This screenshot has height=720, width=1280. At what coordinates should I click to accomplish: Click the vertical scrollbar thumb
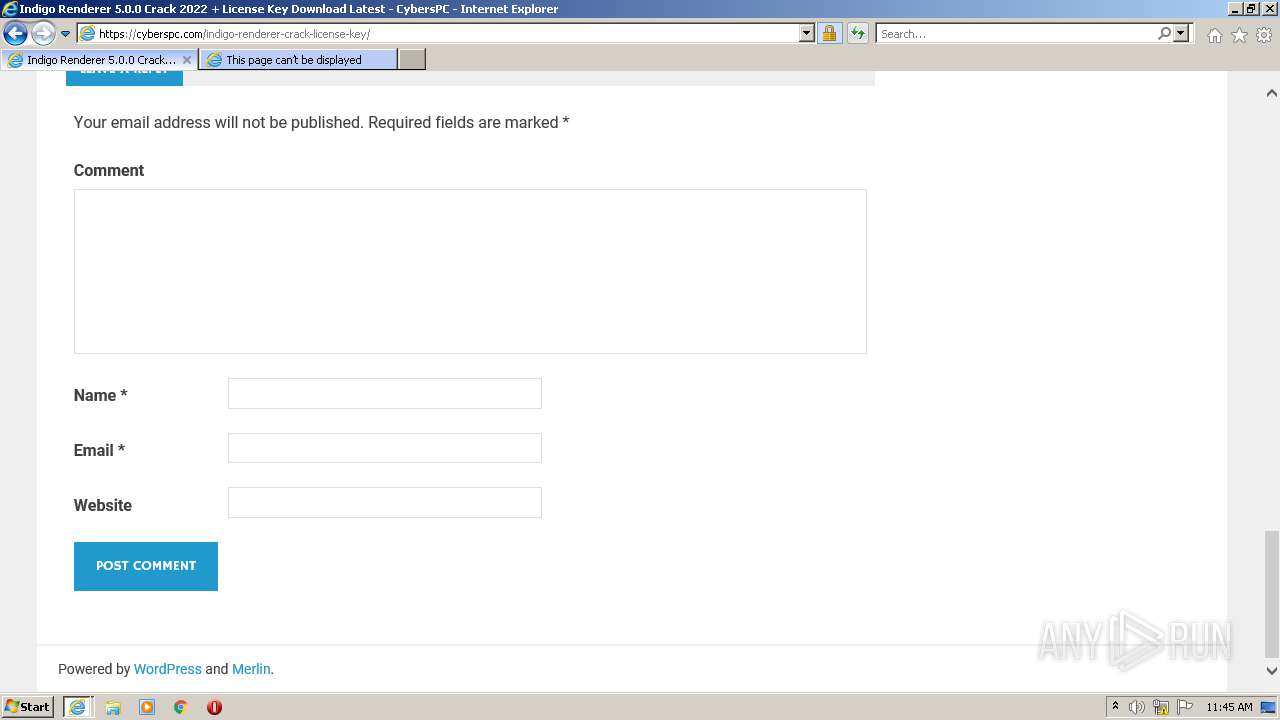(1271, 594)
